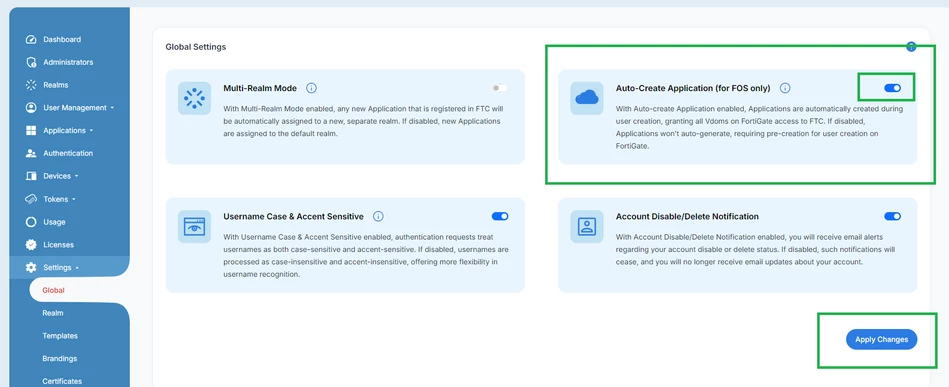
Task: Open the Dashboard gauge icon
Action: point(31,39)
